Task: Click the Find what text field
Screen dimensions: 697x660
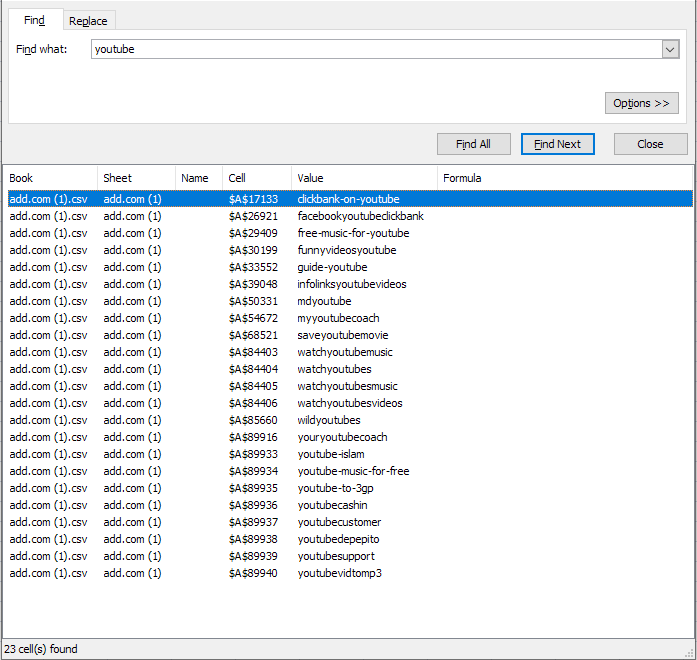Action: point(377,49)
